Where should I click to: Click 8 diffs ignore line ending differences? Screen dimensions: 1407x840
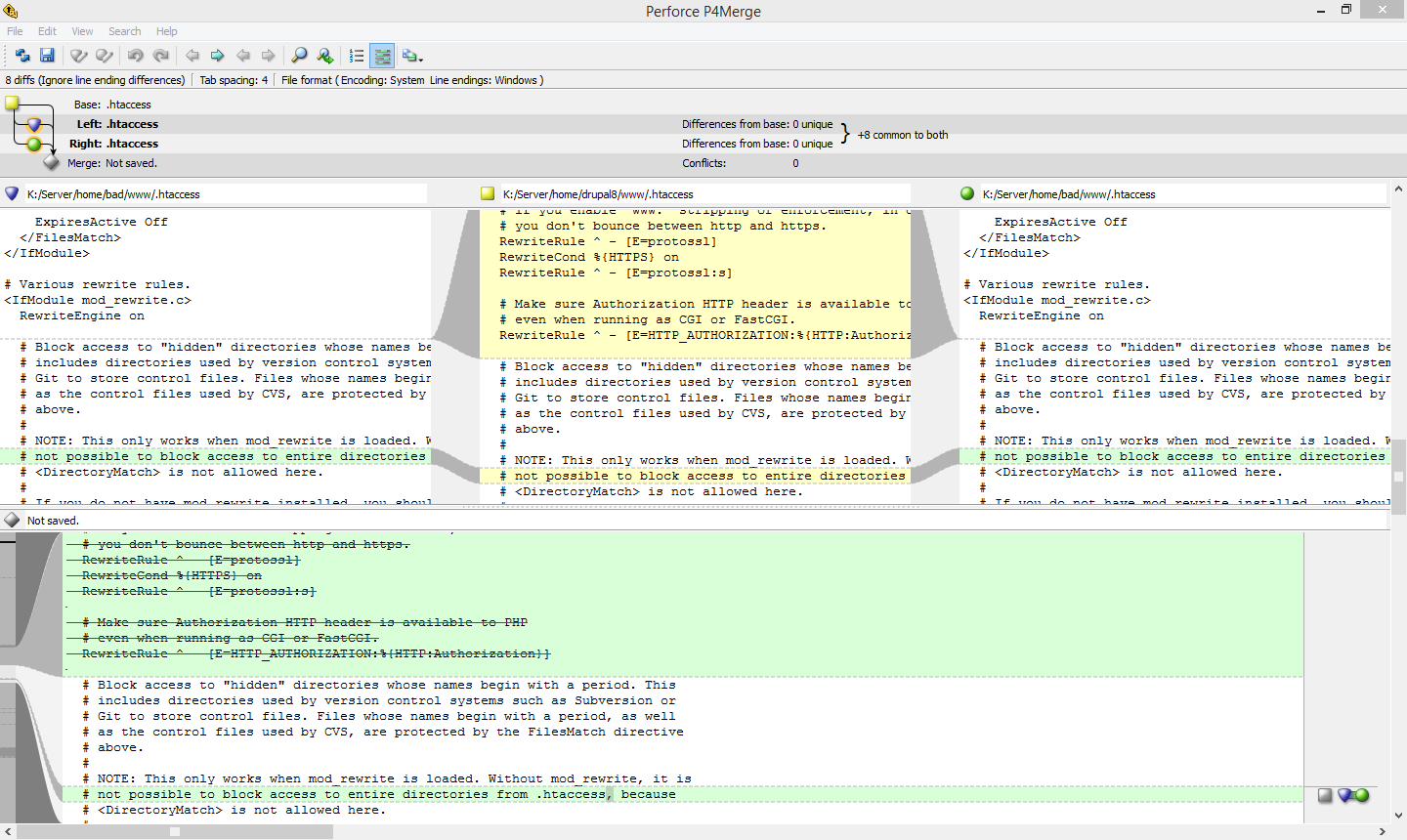[x=95, y=80]
